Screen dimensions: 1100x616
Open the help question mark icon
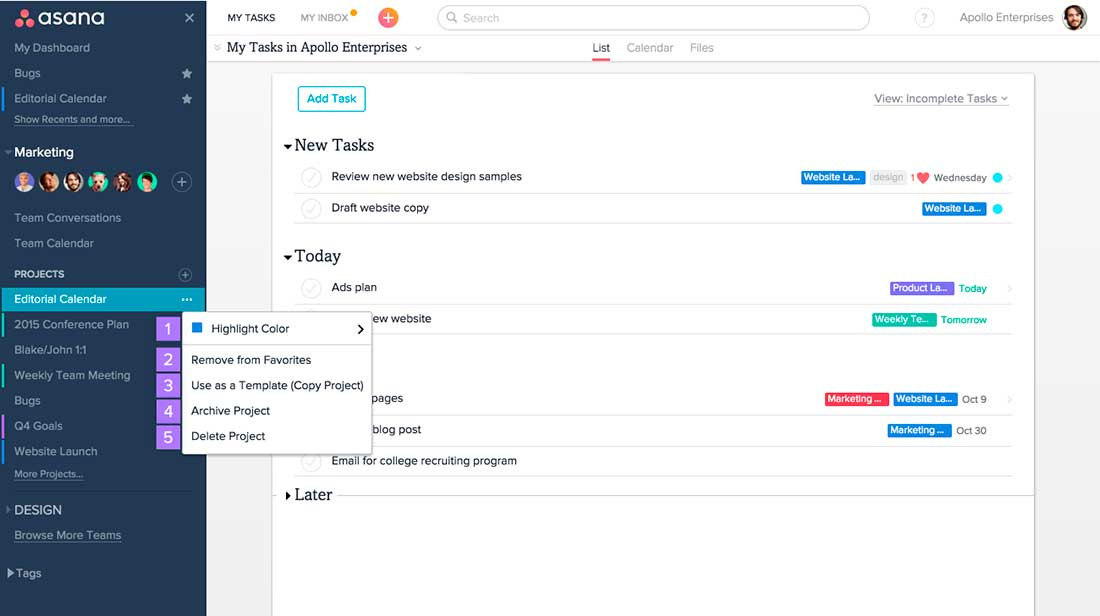pyautogui.click(x=925, y=18)
